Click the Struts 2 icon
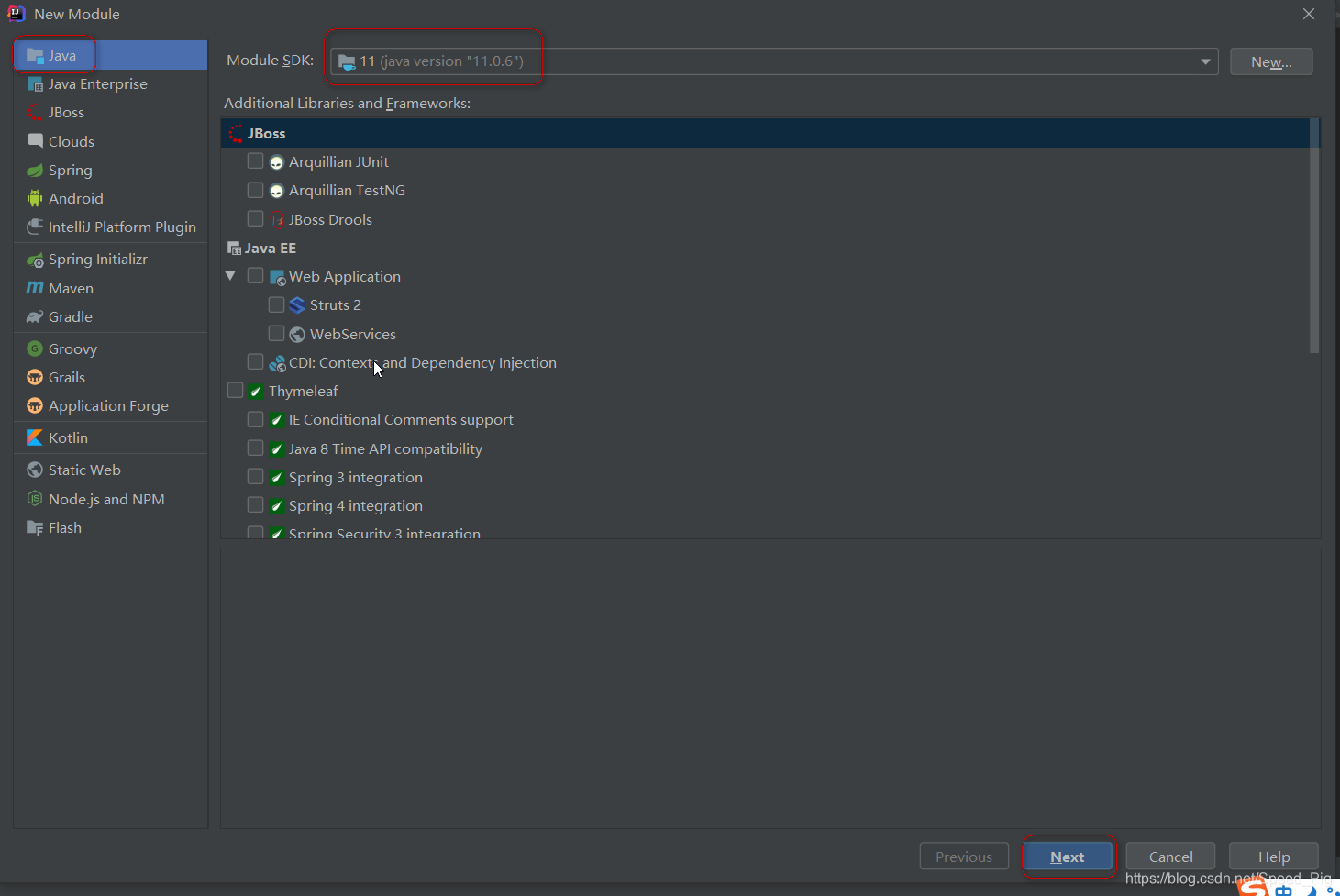This screenshot has height=896, width=1340. tap(297, 305)
